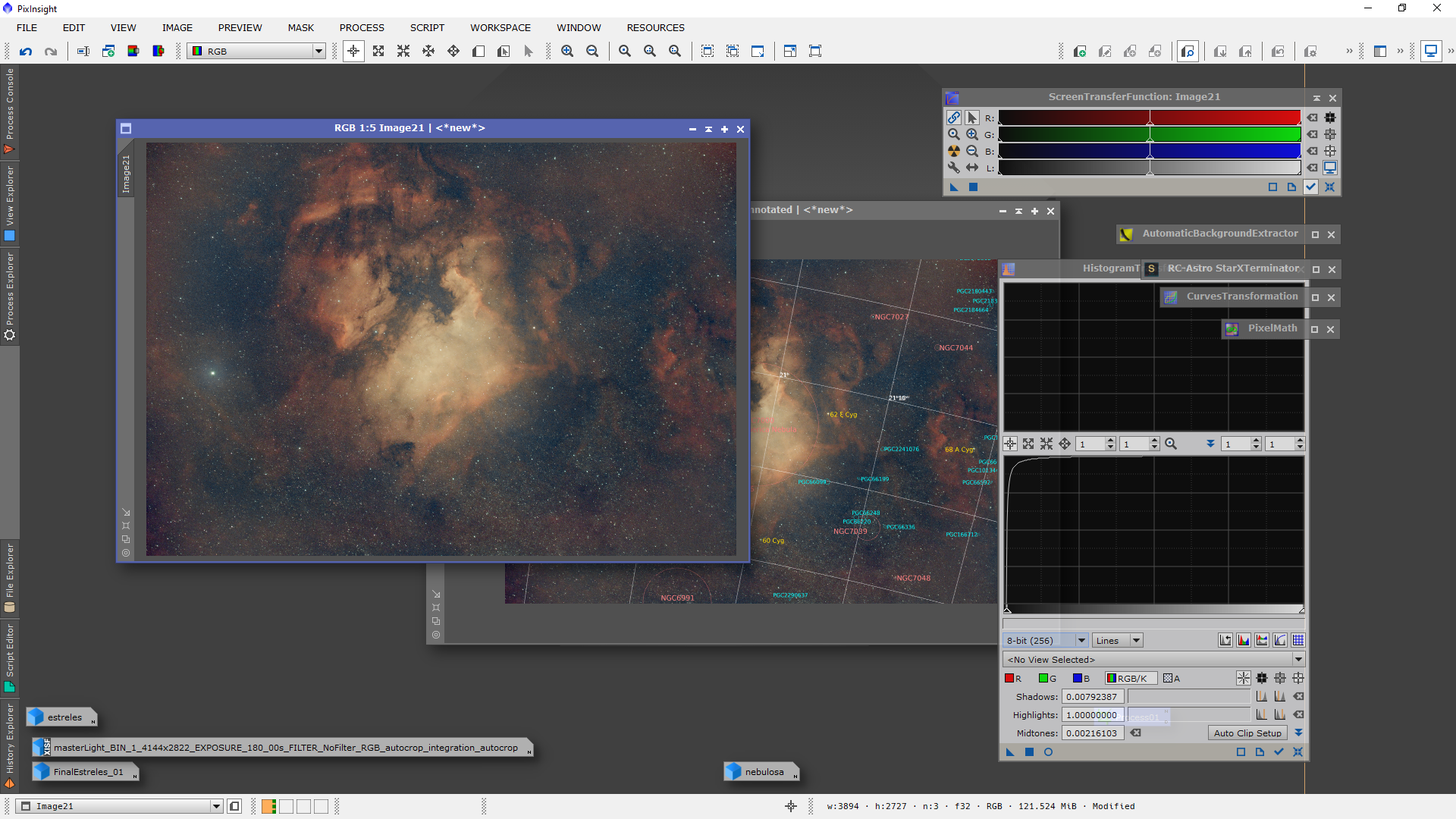Click the STF auto stretch radiation icon

954,151
